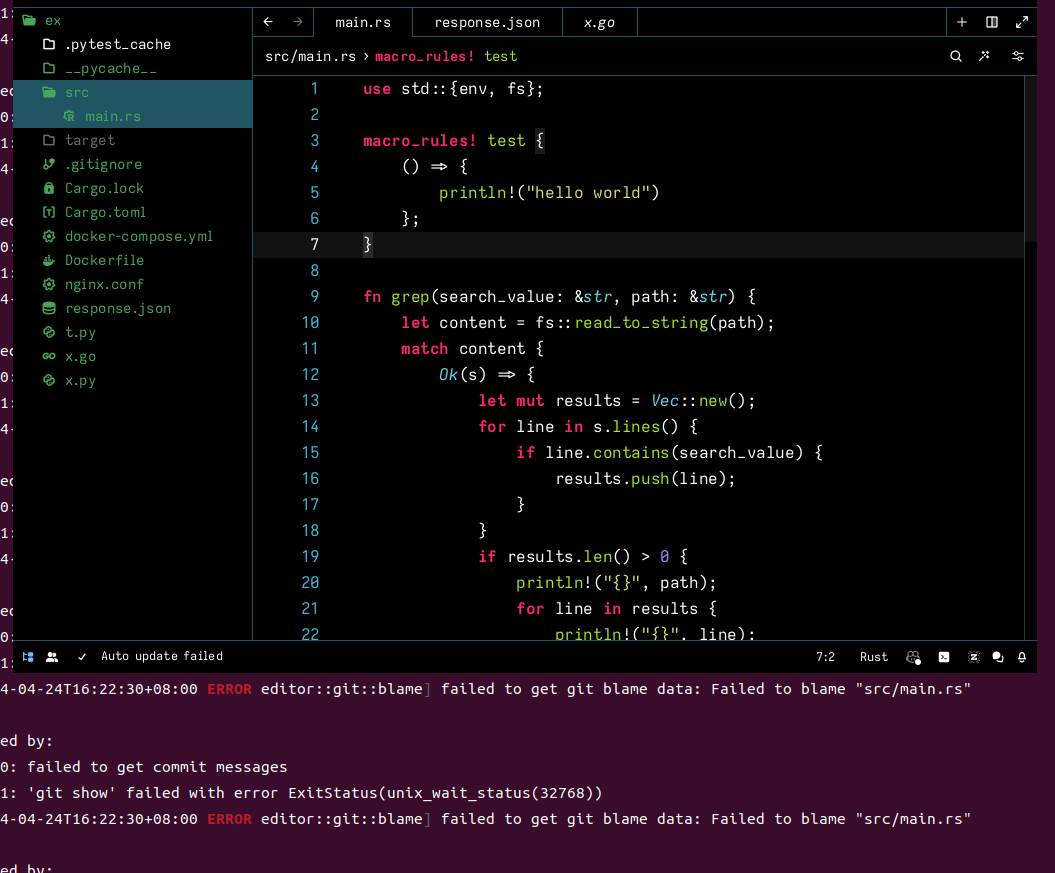Screen dimensions: 1055x873
Task: Click the Copilot icon in status bar
Action: click(x=913, y=657)
